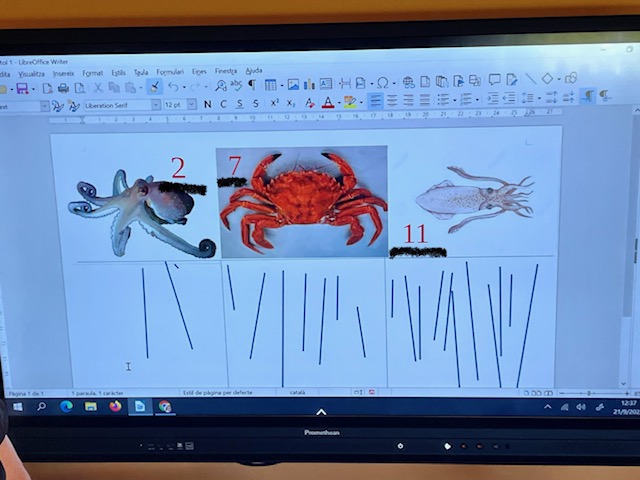
Task: Toggle Bold formatting (N button)
Action: click(x=207, y=104)
